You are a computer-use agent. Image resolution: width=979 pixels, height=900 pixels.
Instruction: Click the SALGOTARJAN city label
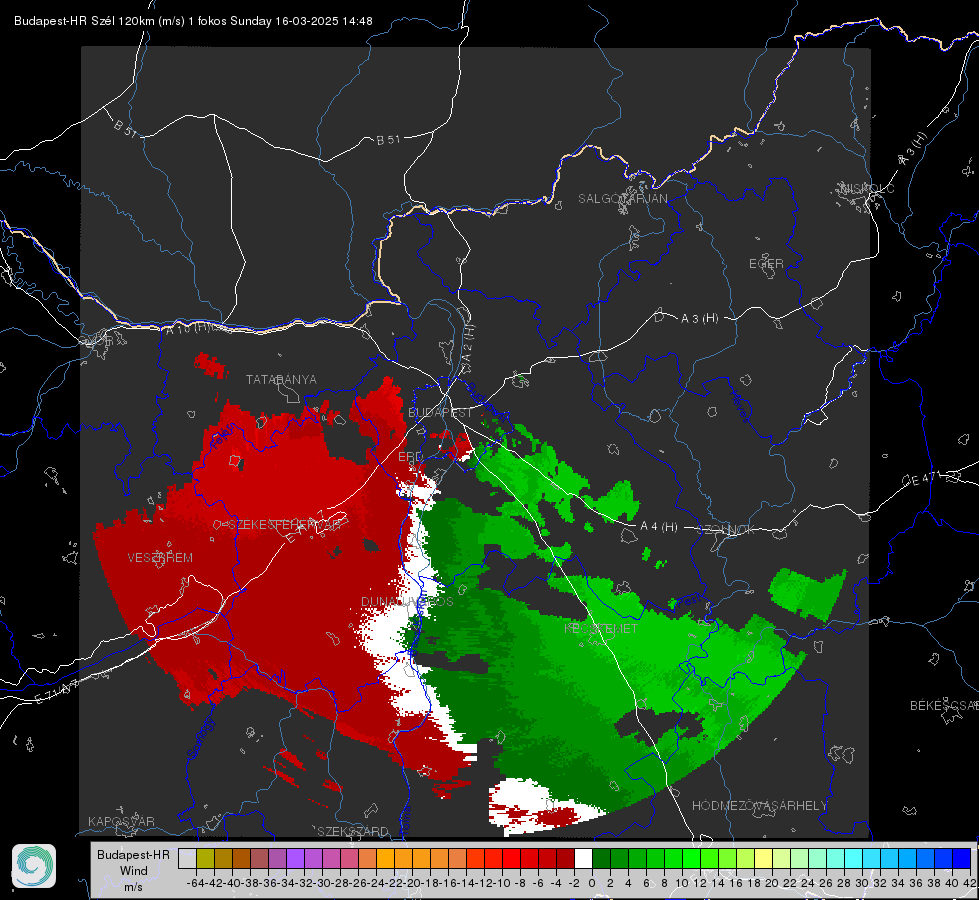tap(622, 199)
